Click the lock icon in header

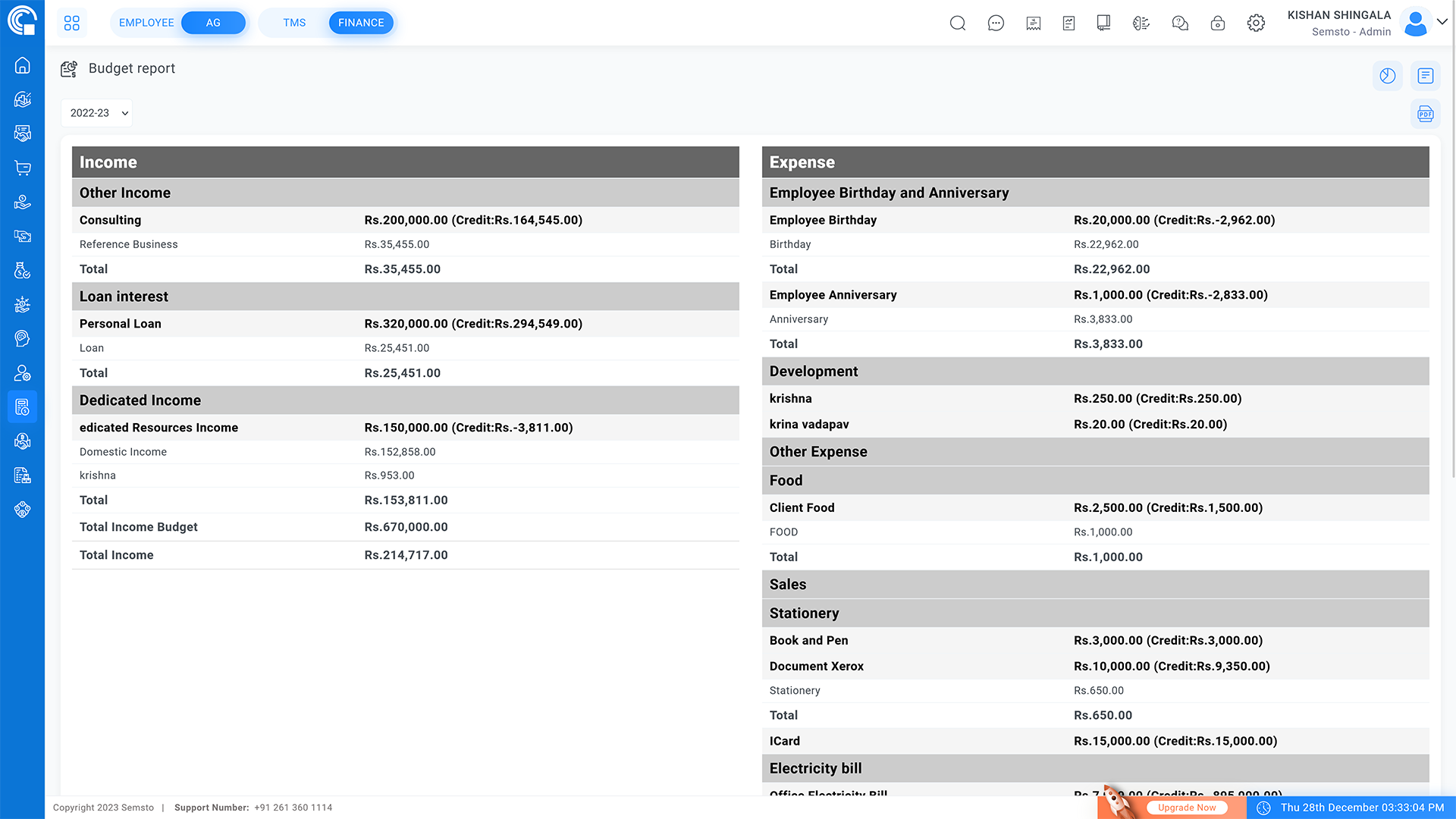(x=1218, y=23)
